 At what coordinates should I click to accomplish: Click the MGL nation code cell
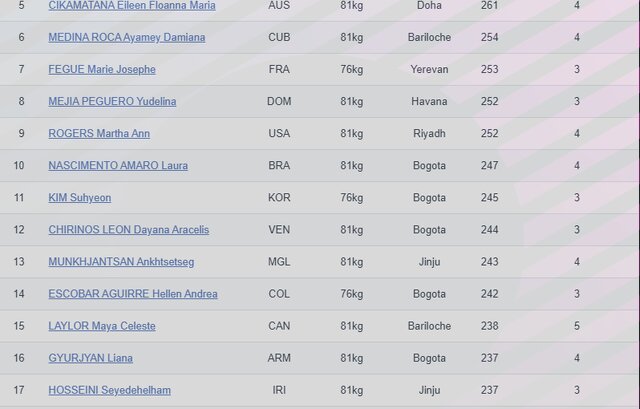[279, 262]
